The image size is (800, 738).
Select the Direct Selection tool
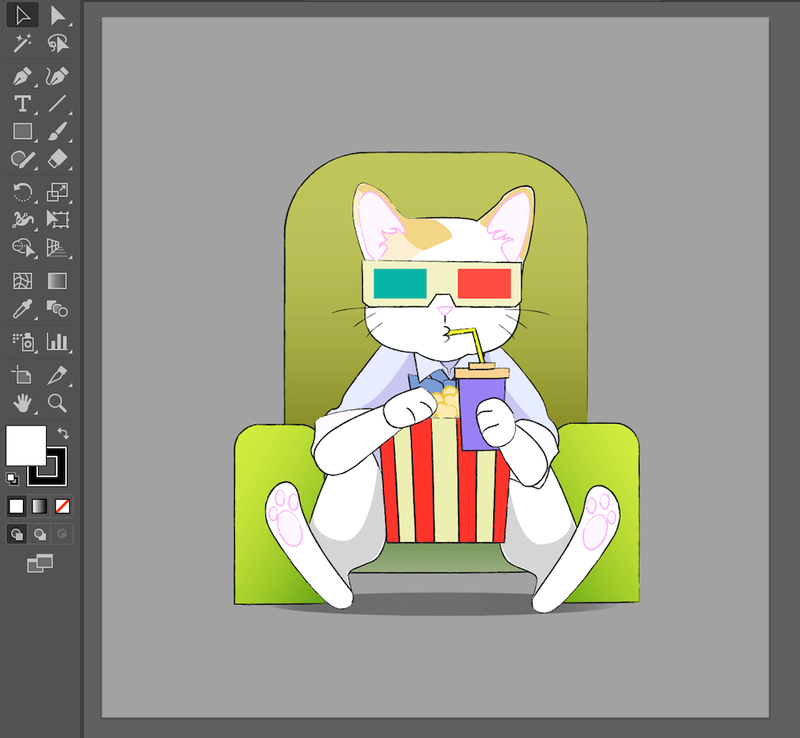(58, 15)
